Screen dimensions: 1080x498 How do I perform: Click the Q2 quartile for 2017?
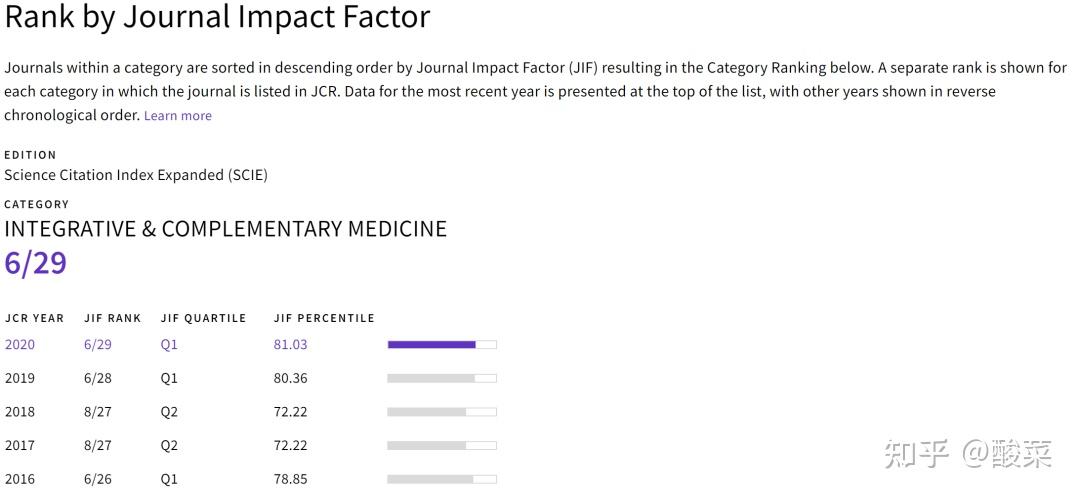[169, 446]
